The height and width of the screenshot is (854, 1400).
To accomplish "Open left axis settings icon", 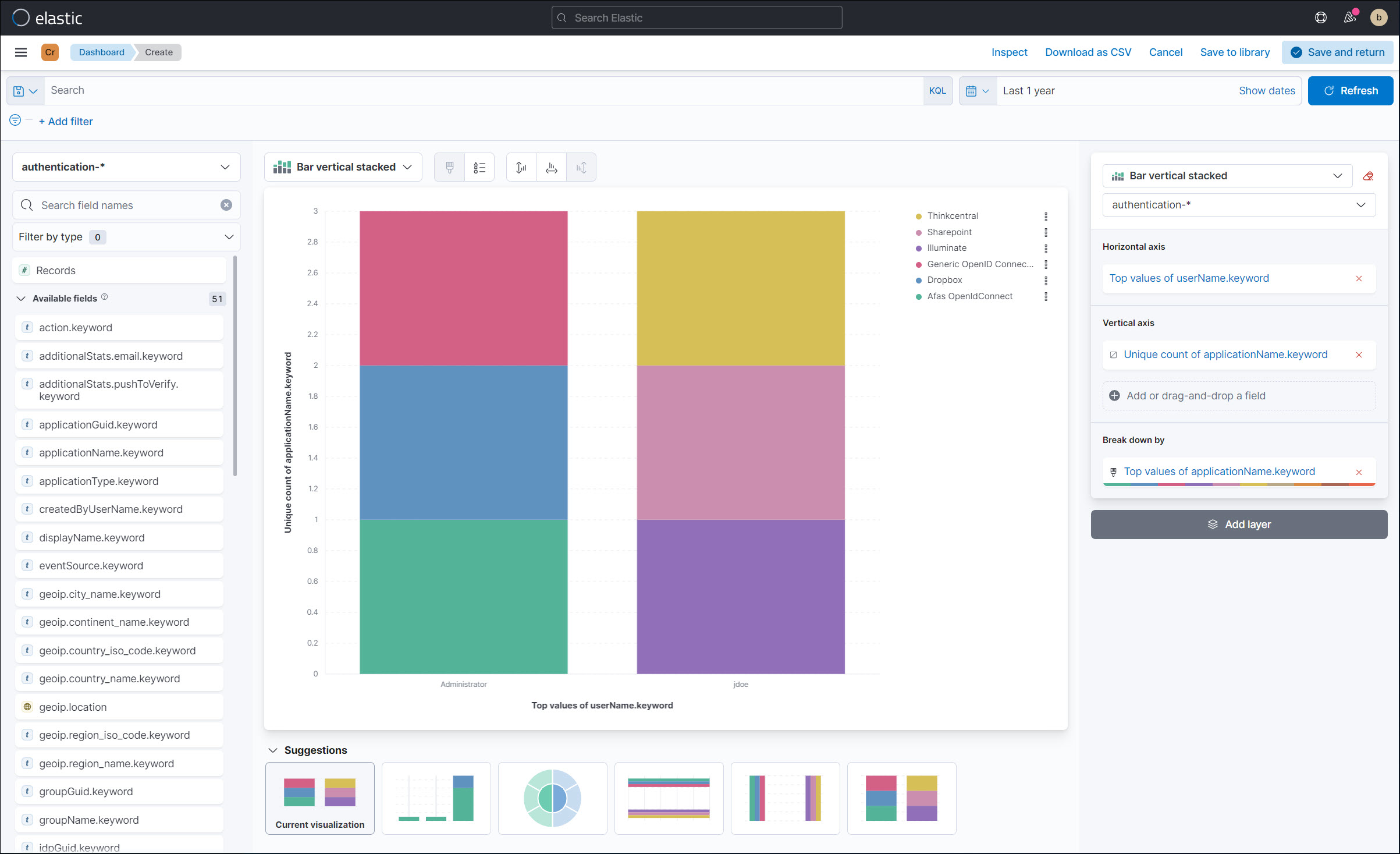I will 521,168.
